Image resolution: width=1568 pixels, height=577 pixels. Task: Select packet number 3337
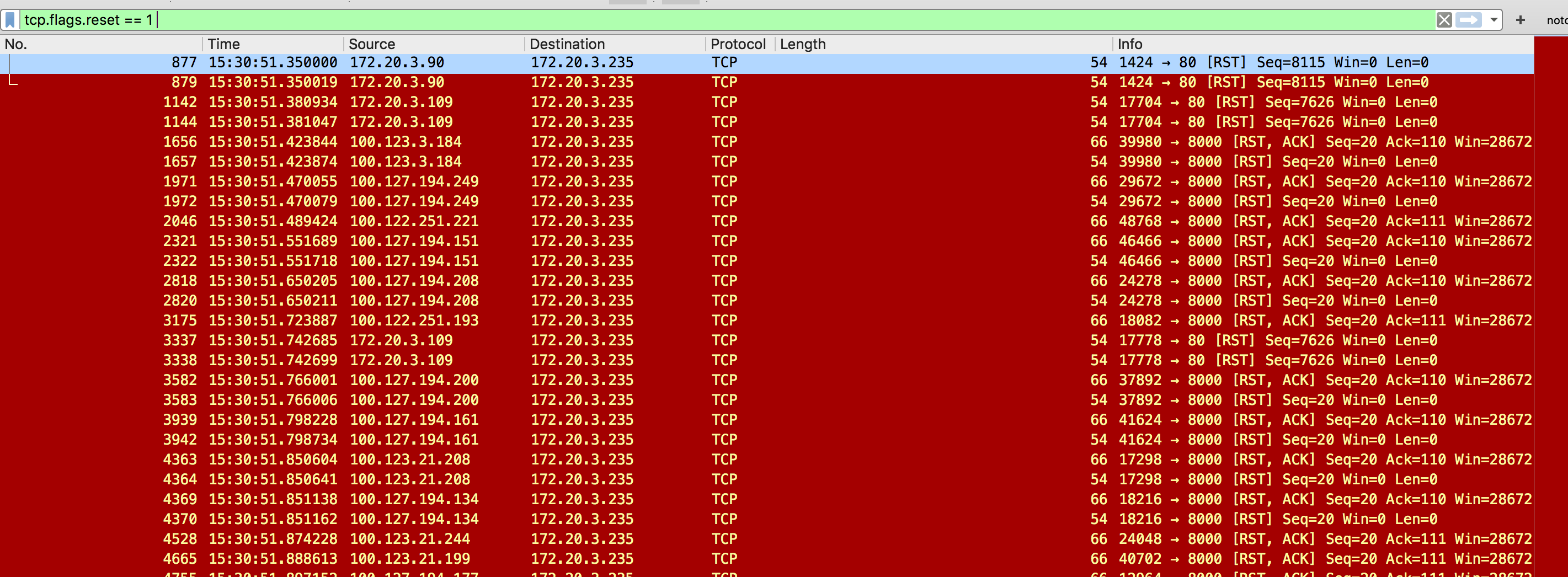point(767,341)
